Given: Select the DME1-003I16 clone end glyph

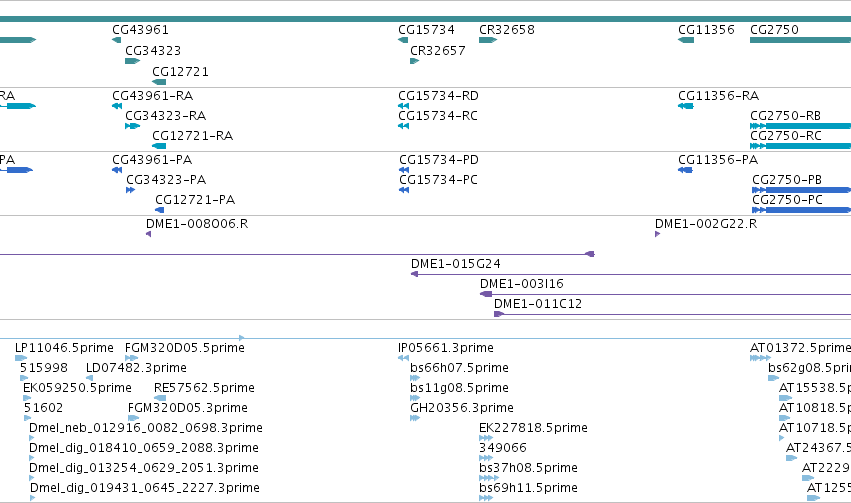Looking at the screenshot, I should pyautogui.click(x=486, y=295).
